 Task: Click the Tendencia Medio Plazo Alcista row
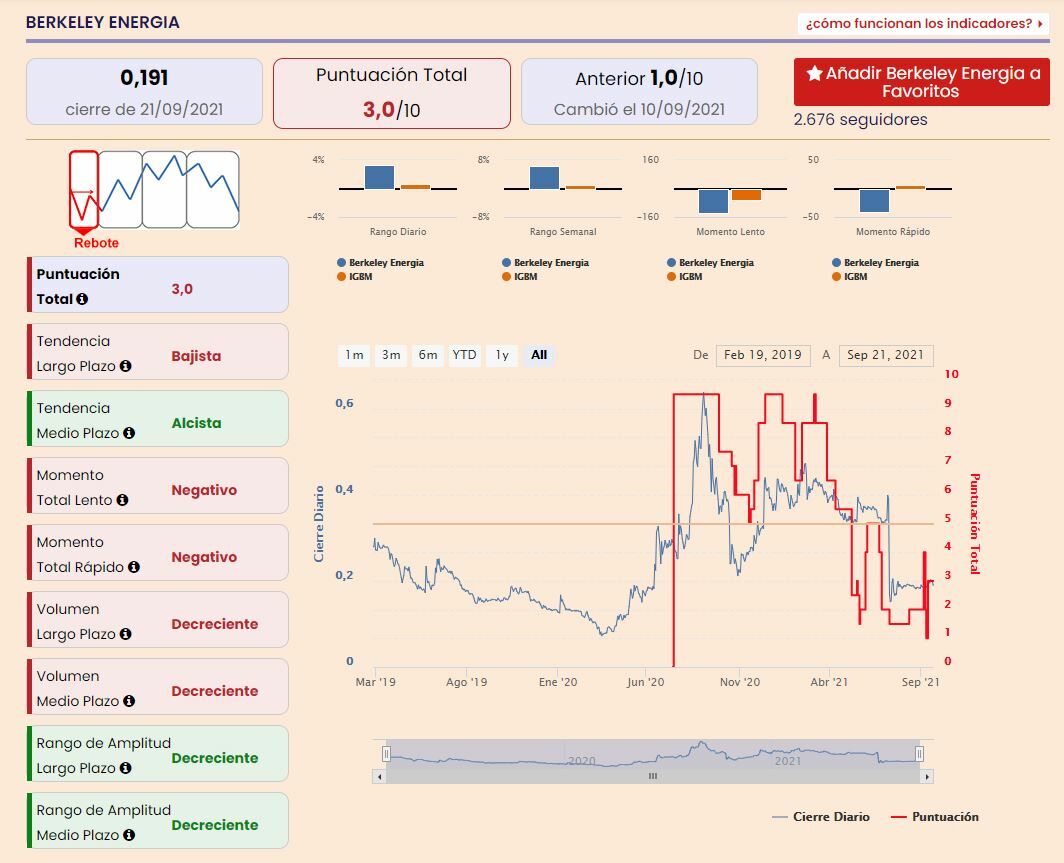click(157, 419)
